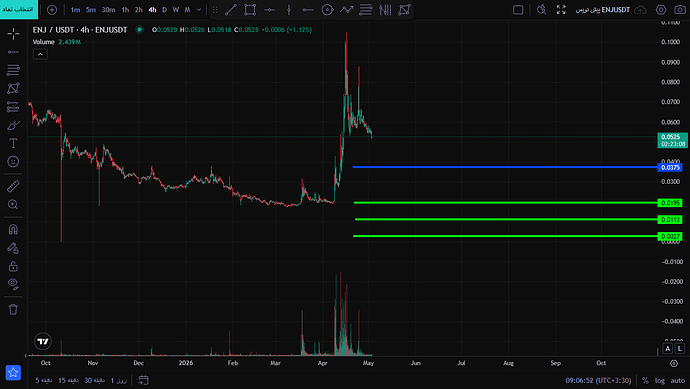Set the 5-minute range shortcut

pos(44,380)
